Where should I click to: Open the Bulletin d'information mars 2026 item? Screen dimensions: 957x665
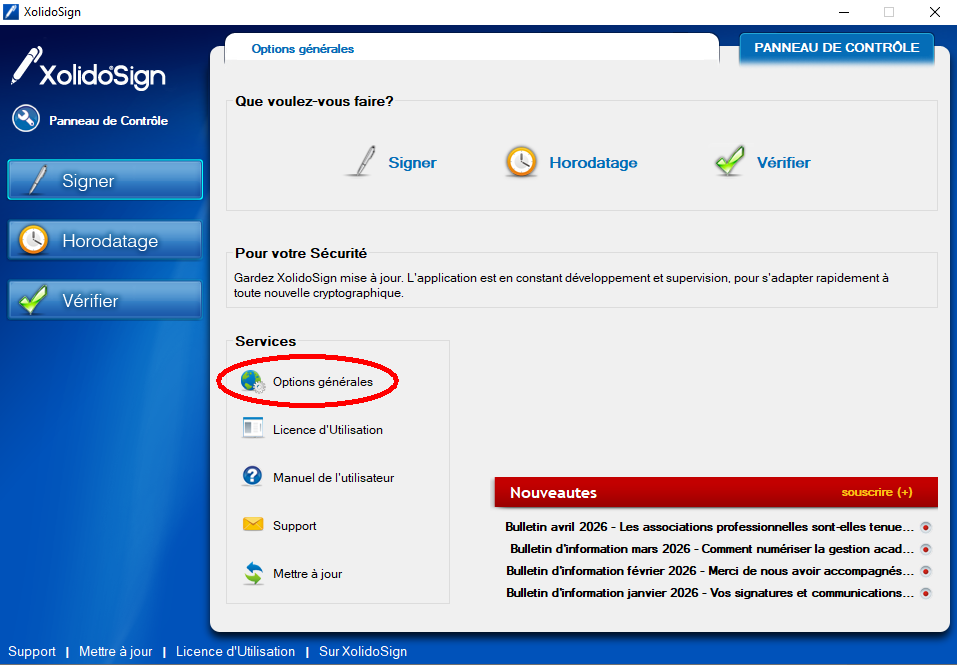[x=712, y=549]
